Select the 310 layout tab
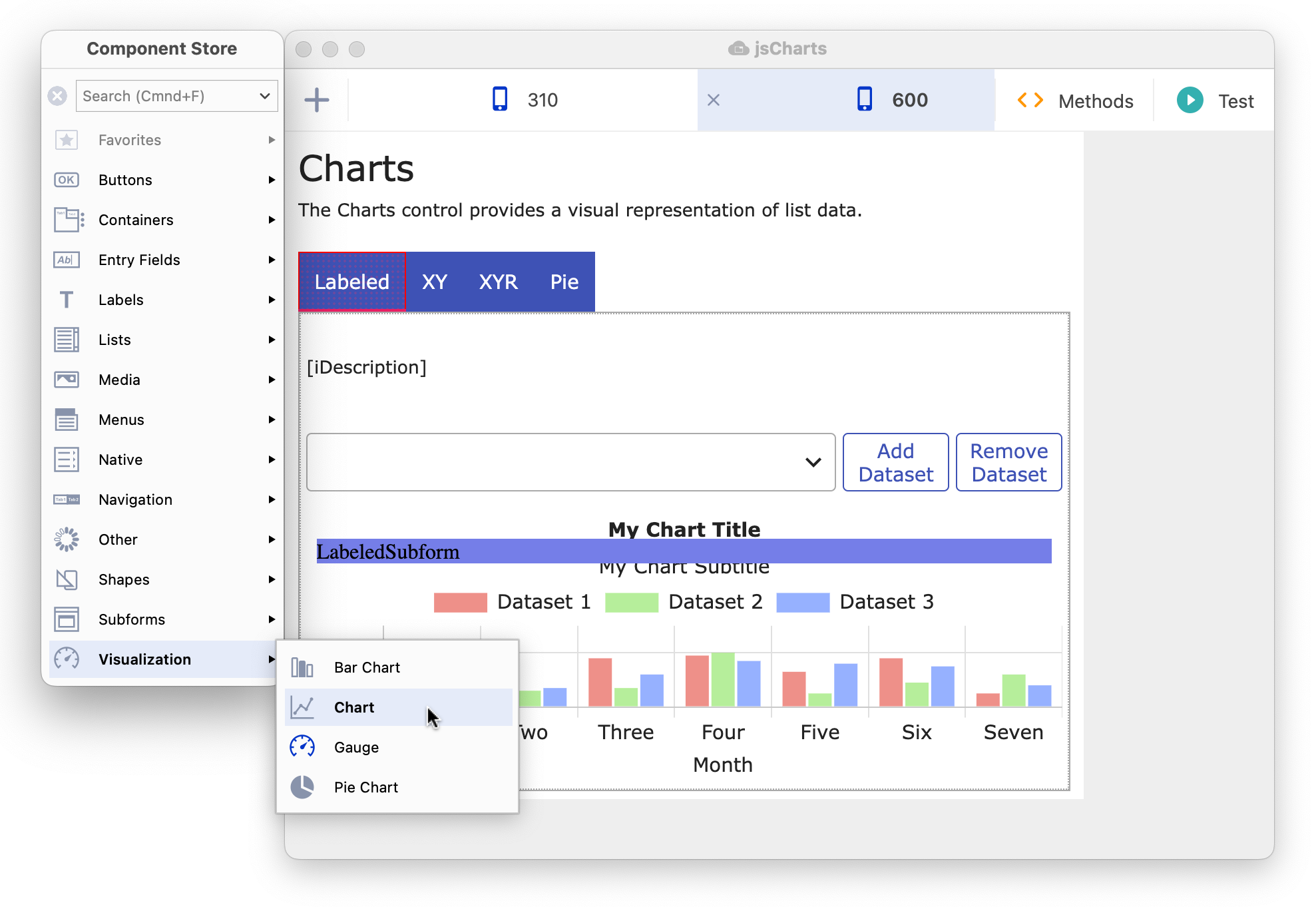1316x911 pixels. [x=523, y=100]
